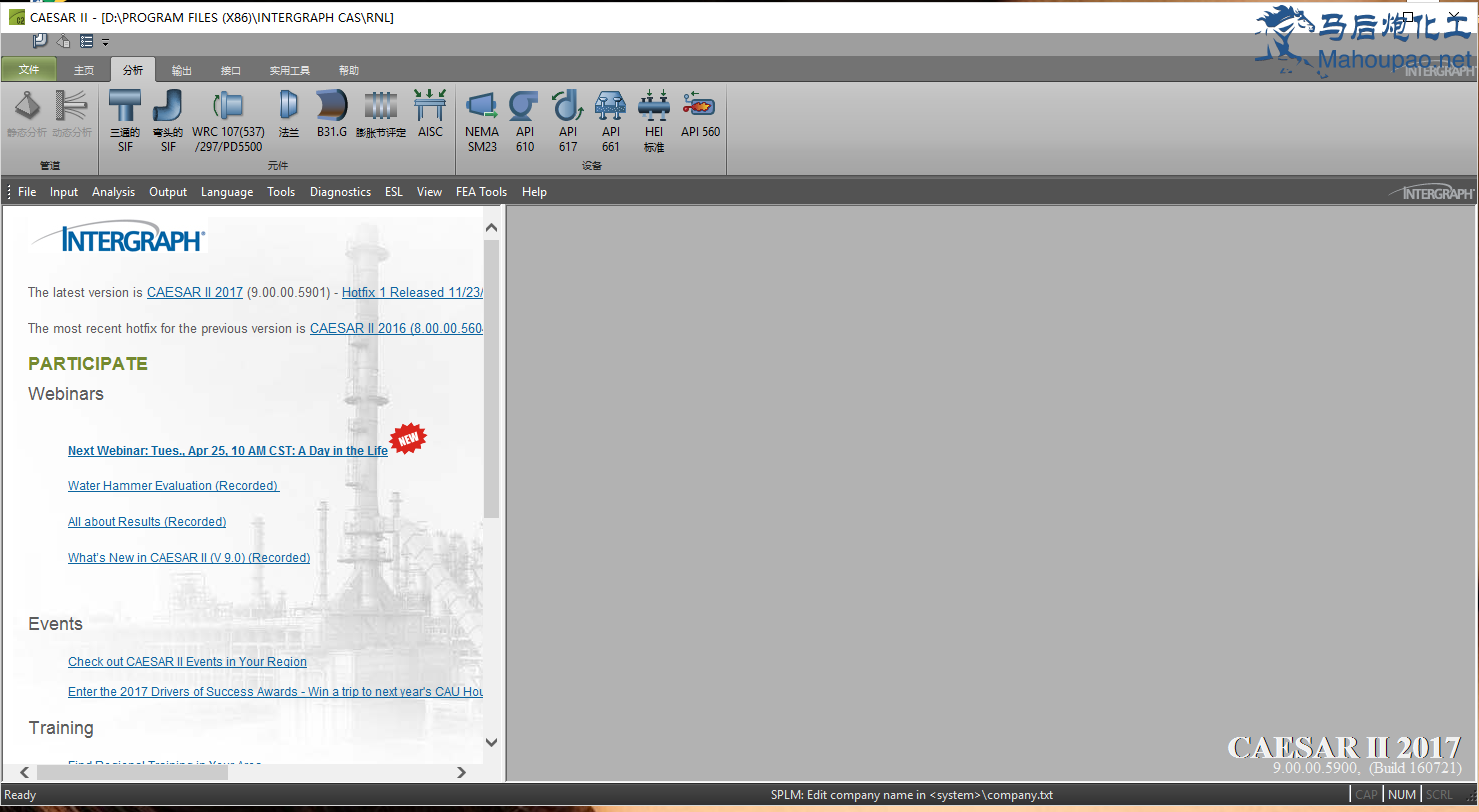Click the news pane scroll-right arrow
1479x812 pixels.
coord(461,772)
